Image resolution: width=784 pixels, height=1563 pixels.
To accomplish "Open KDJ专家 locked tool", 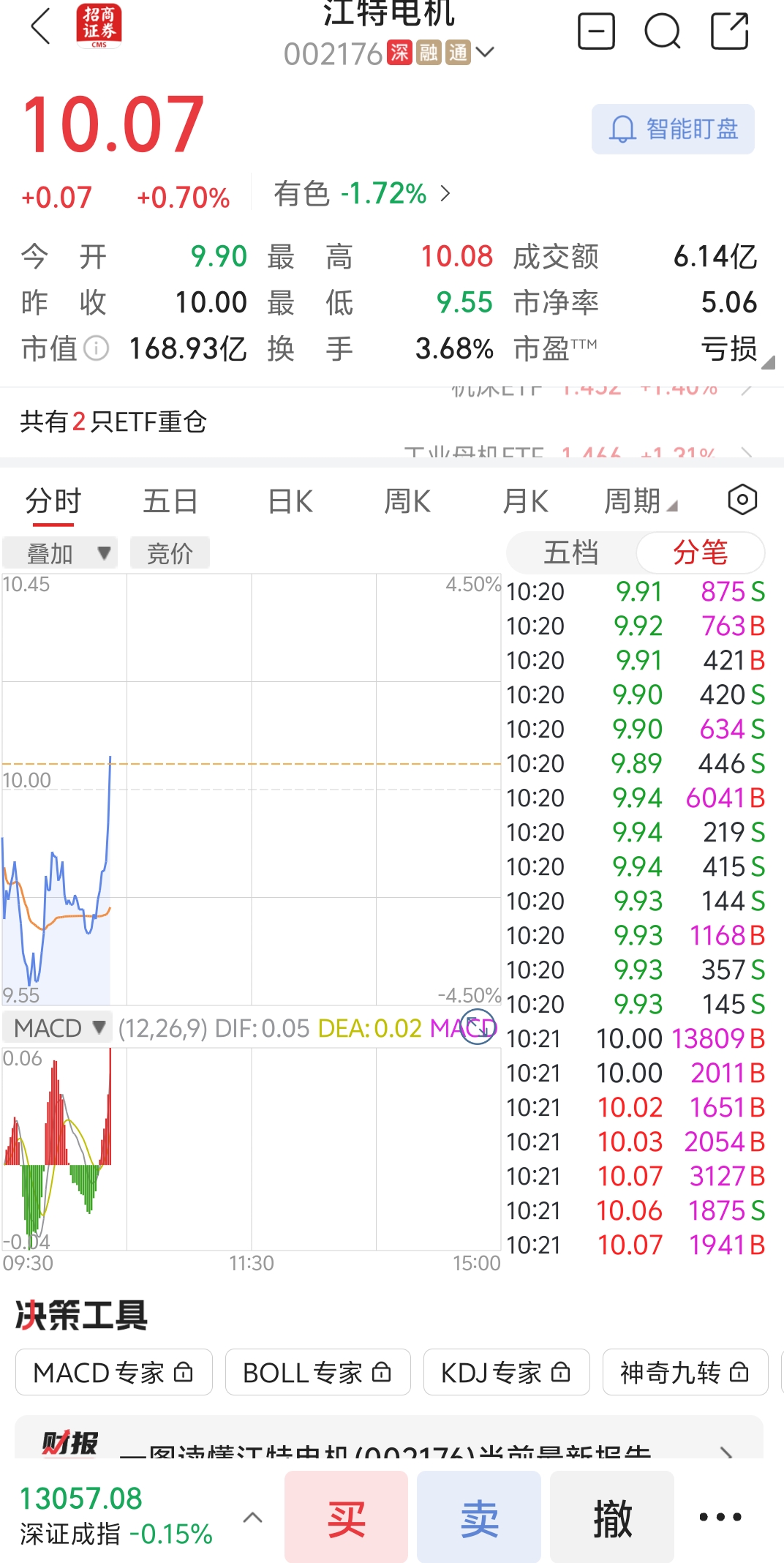I will [x=506, y=1372].
